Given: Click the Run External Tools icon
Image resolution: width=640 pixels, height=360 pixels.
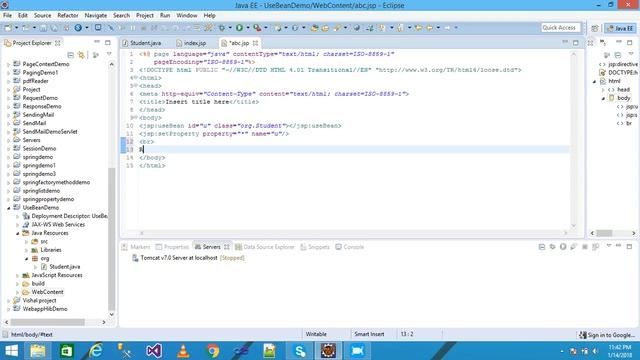Looking at the screenshot, I should [257, 28].
